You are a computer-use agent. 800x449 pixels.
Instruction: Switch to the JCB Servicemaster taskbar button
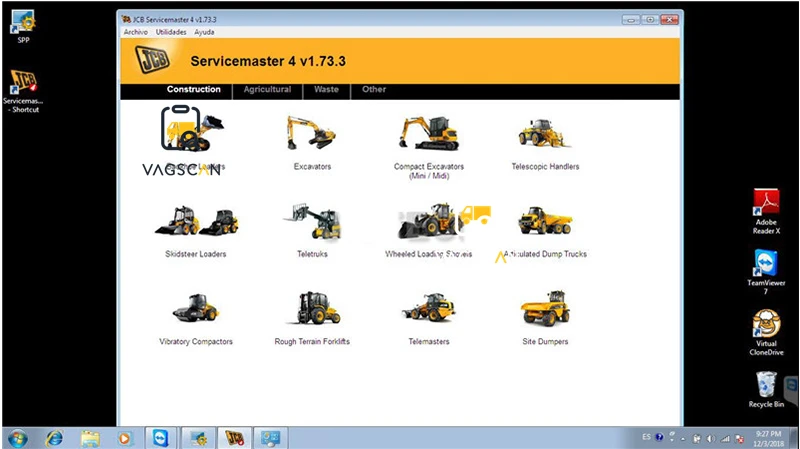tap(234, 438)
